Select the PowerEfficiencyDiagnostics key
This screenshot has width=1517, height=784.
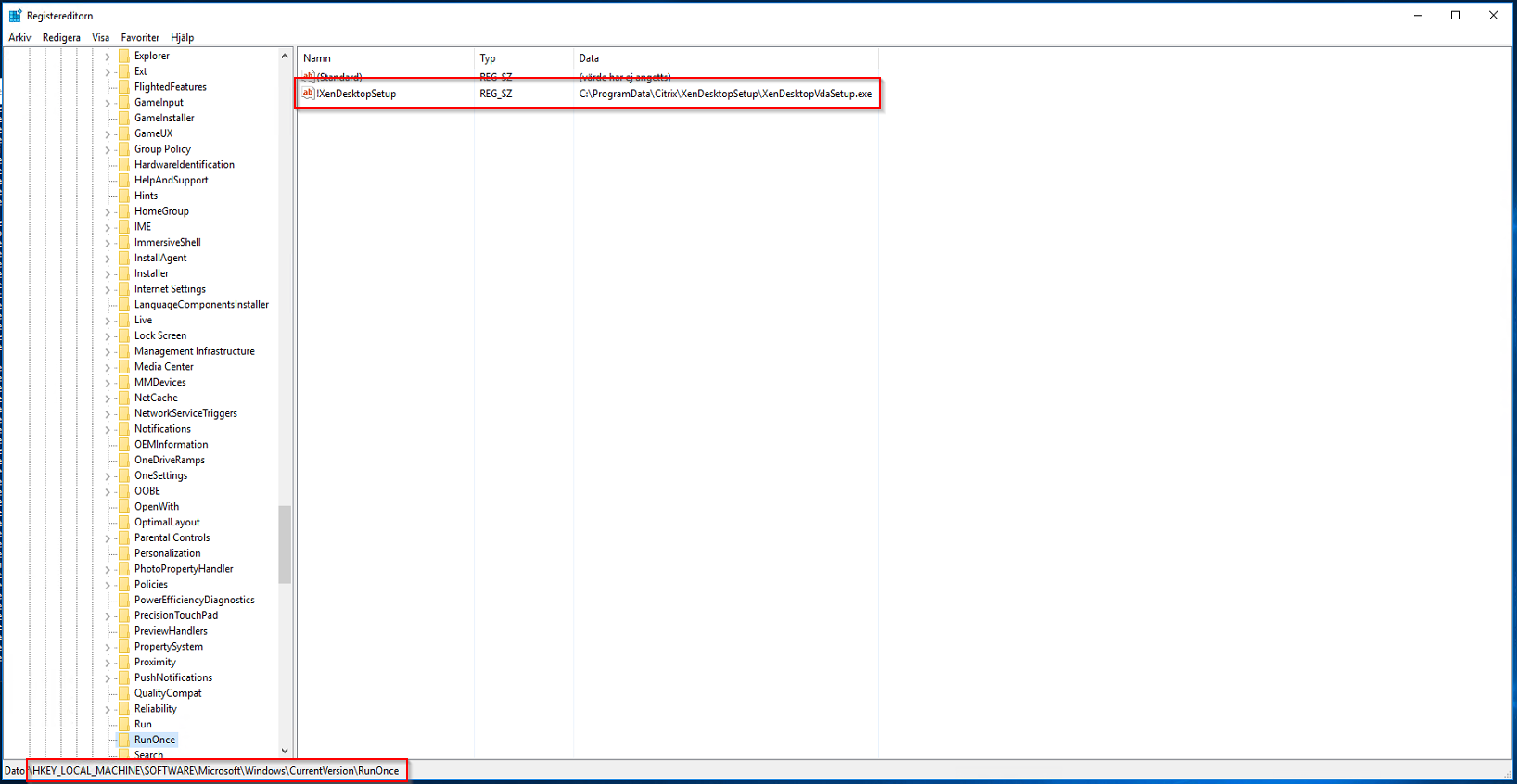pos(195,601)
